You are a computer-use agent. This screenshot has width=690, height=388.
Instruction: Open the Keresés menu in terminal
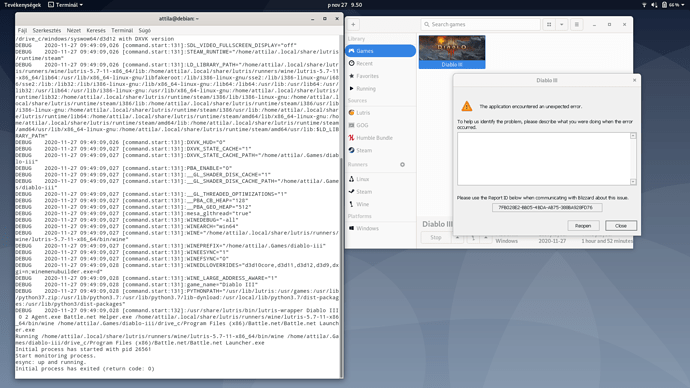pos(96,30)
